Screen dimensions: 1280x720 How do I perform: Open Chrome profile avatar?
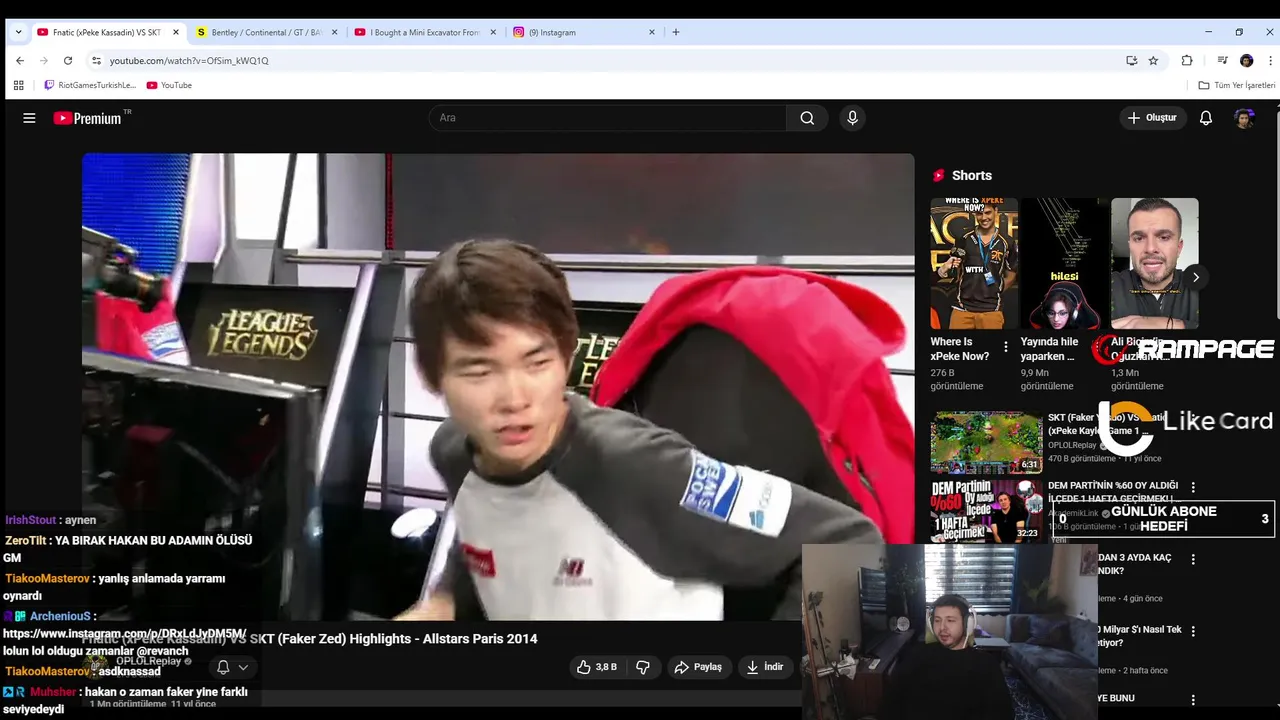coord(1246,60)
